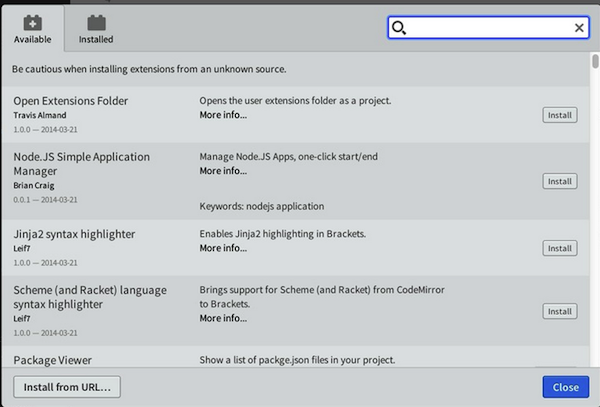Focus the extension search input field
The image size is (600, 407).
(x=488, y=28)
